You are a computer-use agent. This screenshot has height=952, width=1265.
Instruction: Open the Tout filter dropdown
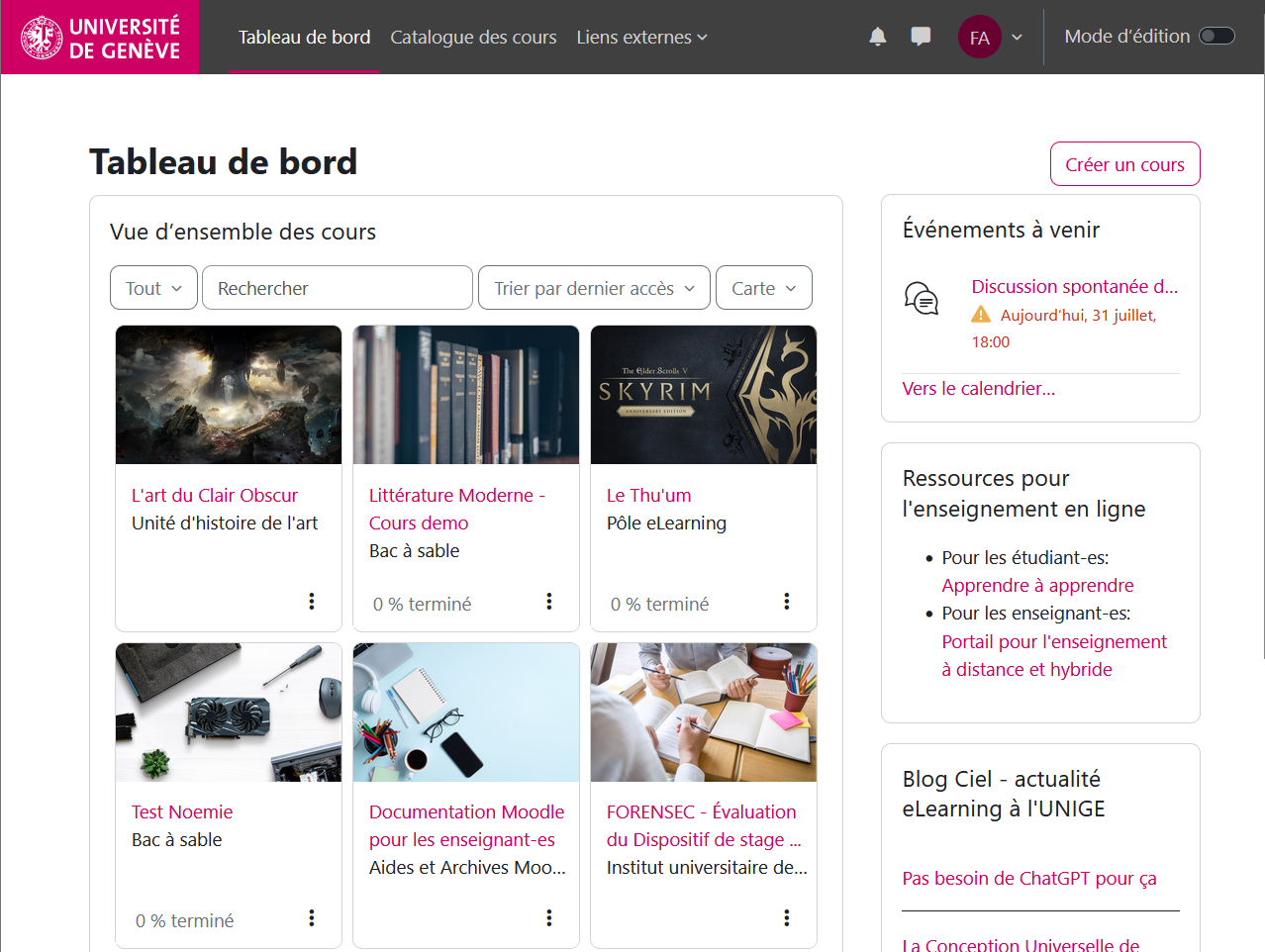click(153, 288)
